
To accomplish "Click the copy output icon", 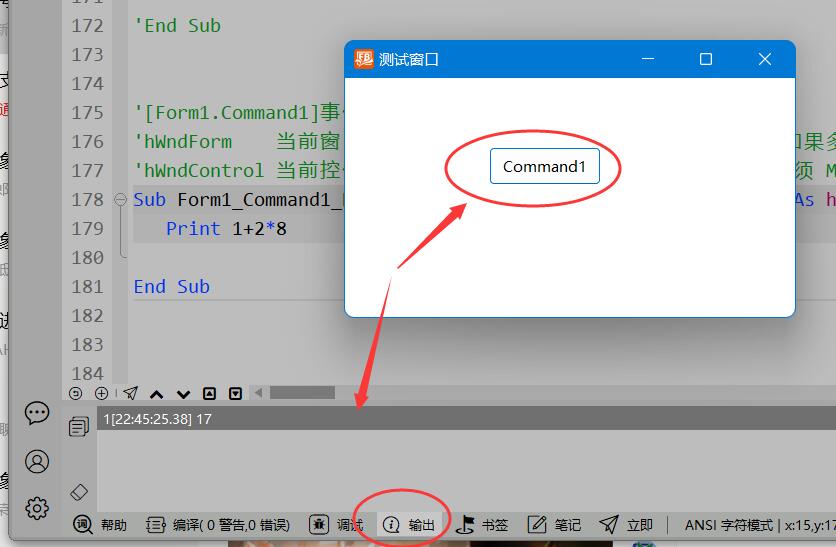I will 79,427.
